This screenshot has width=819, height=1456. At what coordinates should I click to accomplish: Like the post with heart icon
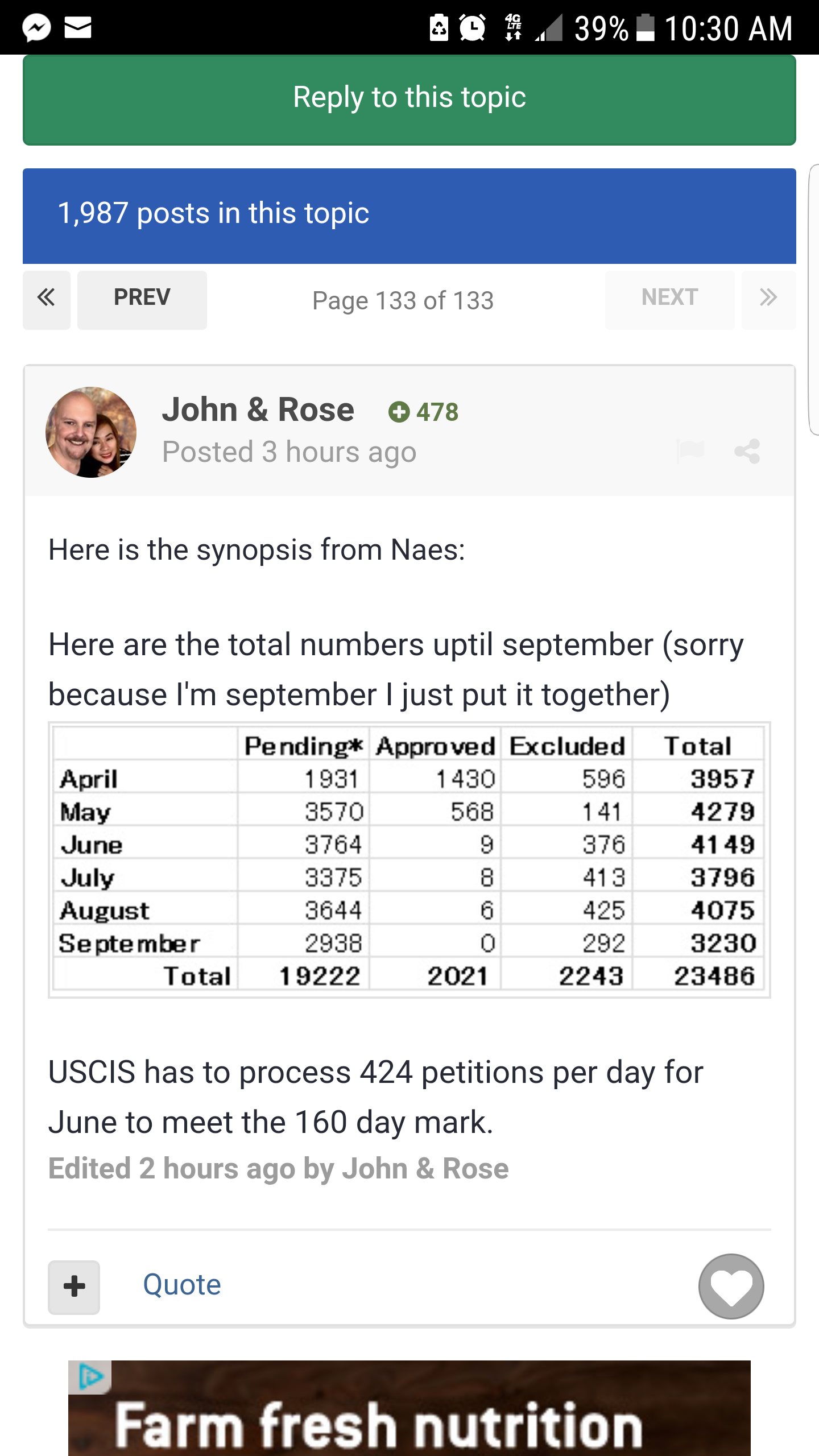731,1287
